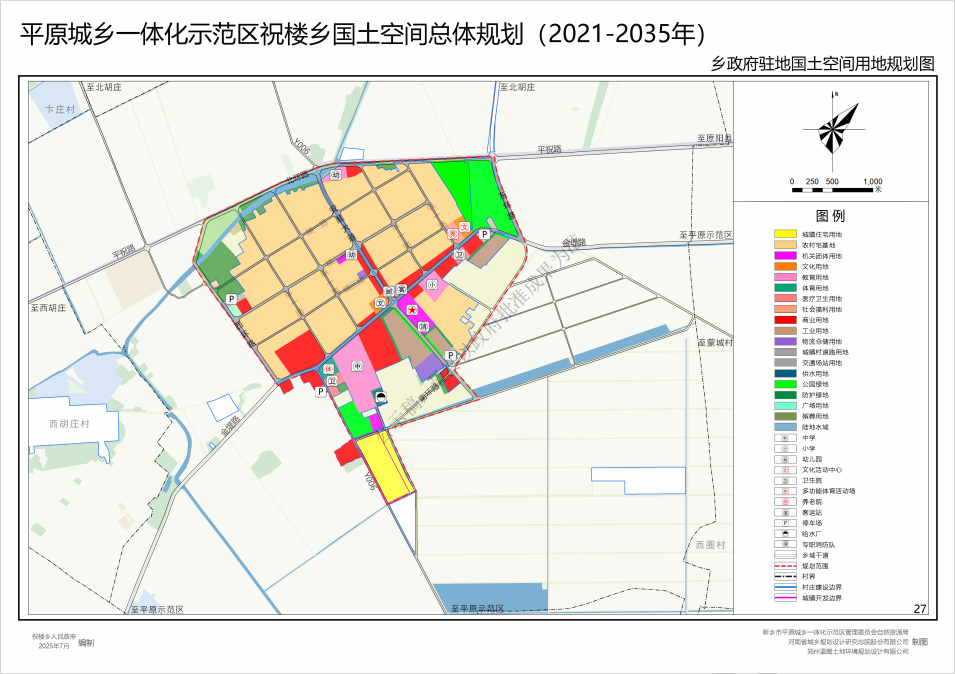Click the fire station marker on map
The height and width of the screenshot is (674, 955).
424,327
